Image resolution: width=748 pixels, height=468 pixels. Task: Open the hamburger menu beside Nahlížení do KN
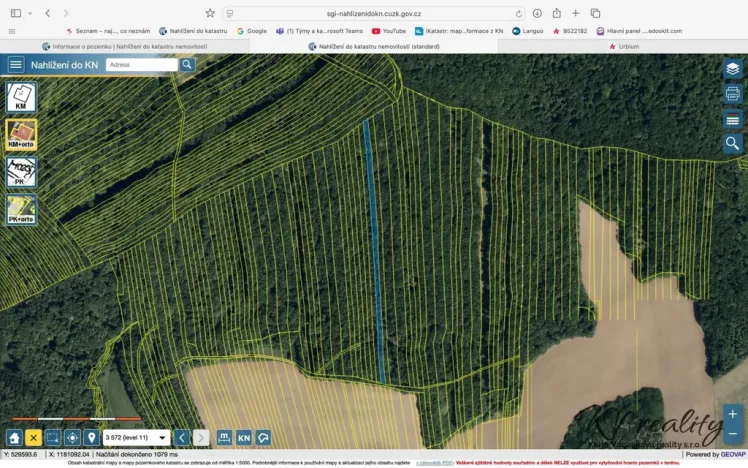[15, 64]
